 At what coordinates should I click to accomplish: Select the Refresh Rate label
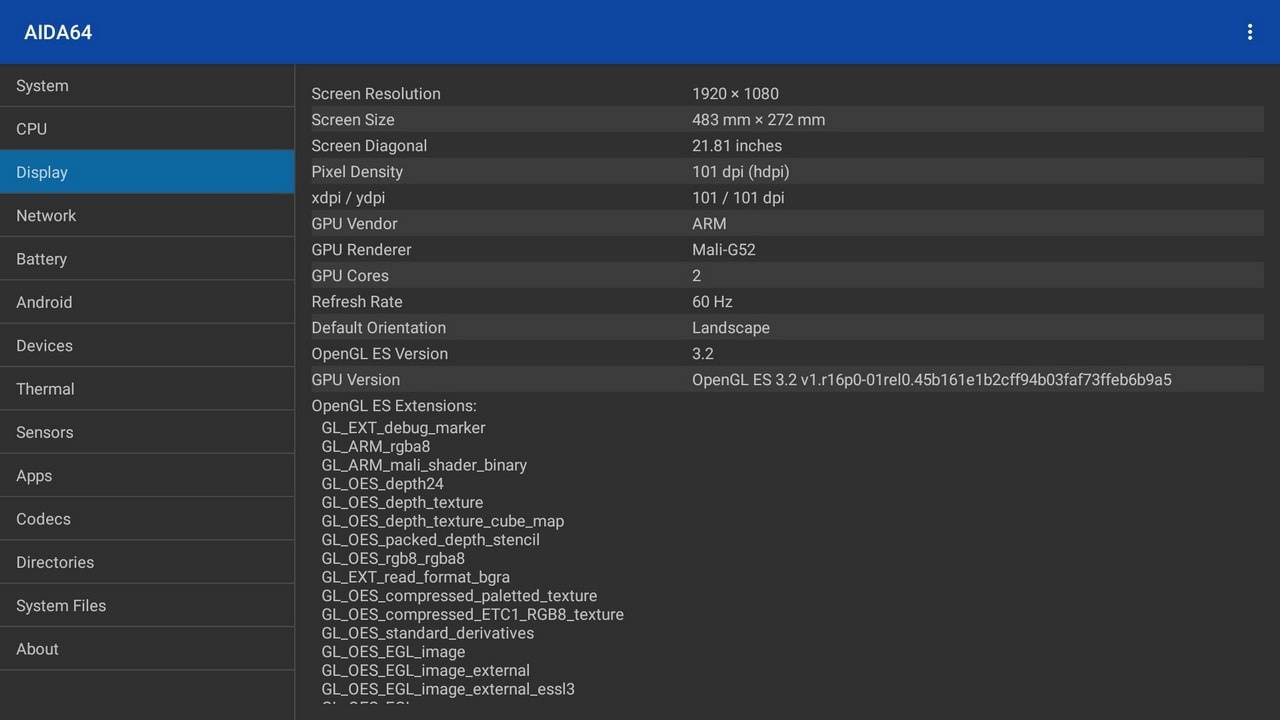tap(357, 302)
